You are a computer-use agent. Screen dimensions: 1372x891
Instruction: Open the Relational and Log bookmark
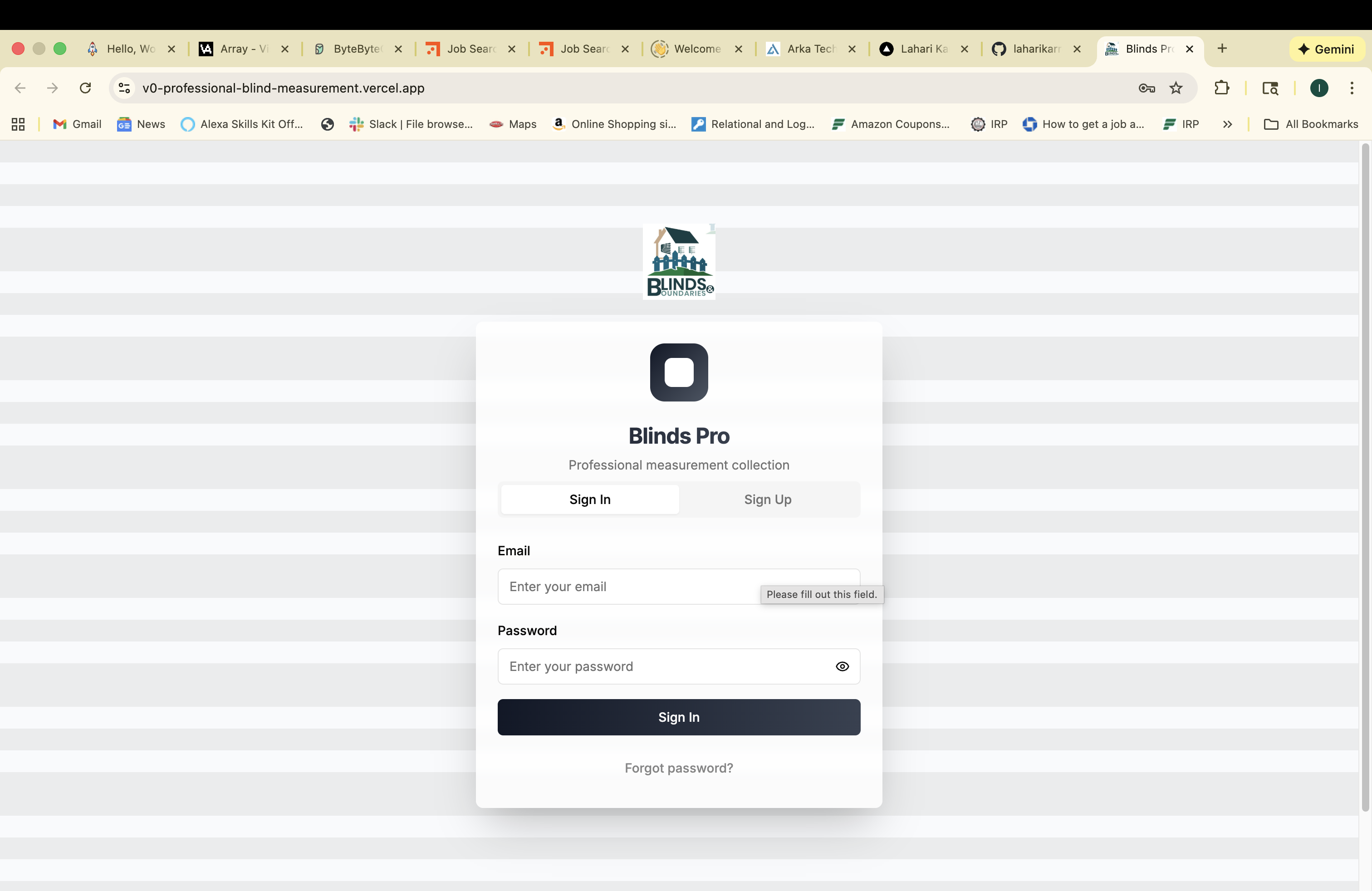coord(754,124)
